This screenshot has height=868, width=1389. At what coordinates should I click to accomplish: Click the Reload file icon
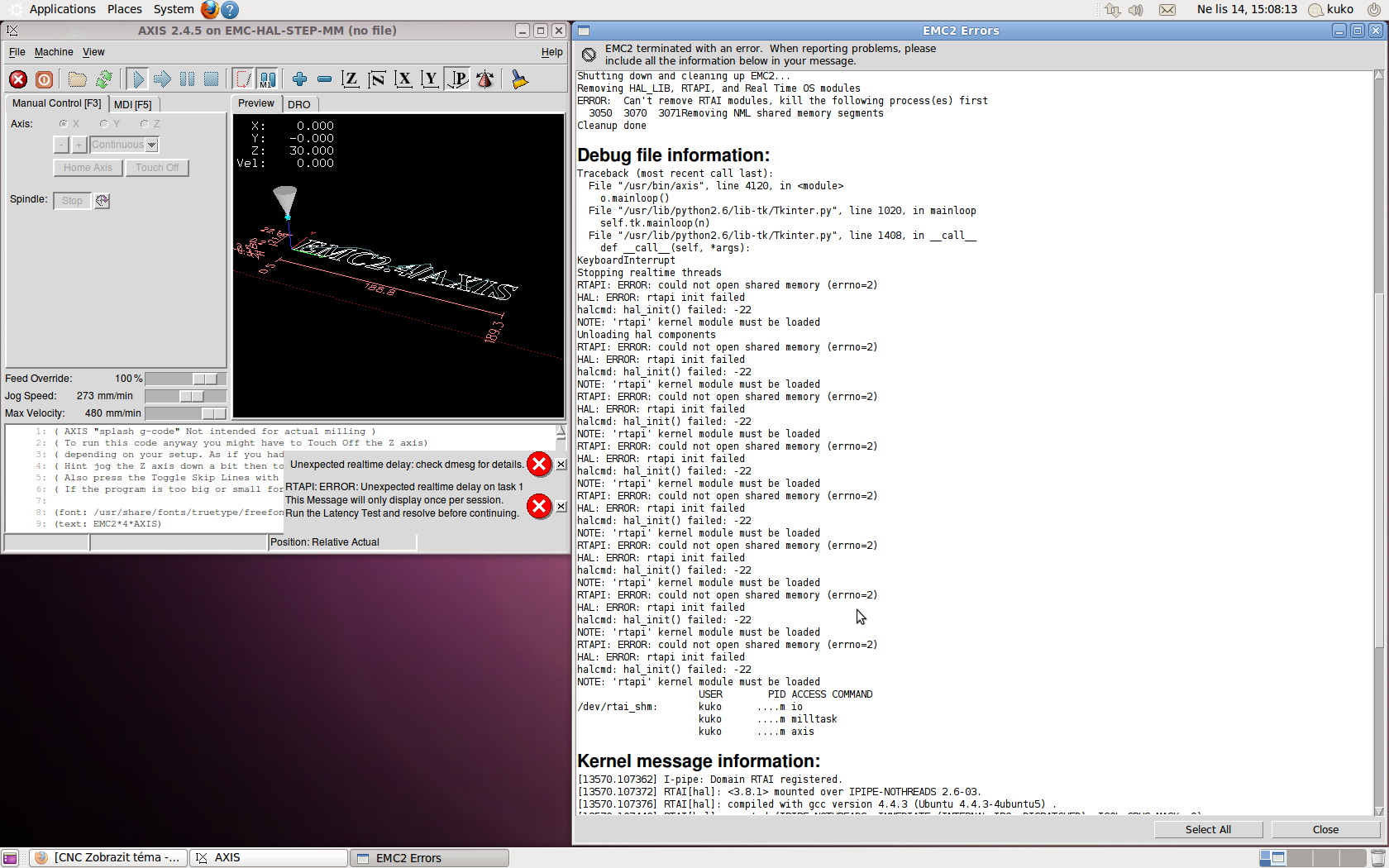pyautogui.click(x=103, y=79)
